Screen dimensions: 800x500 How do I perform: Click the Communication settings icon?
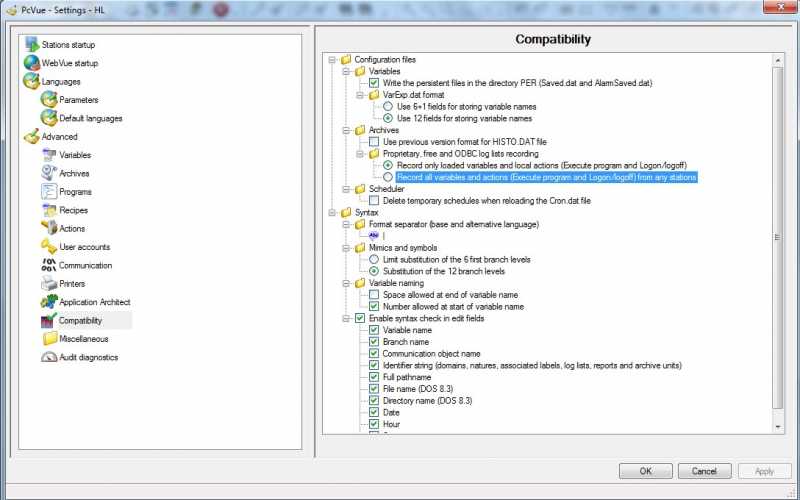(x=49, y=265)
